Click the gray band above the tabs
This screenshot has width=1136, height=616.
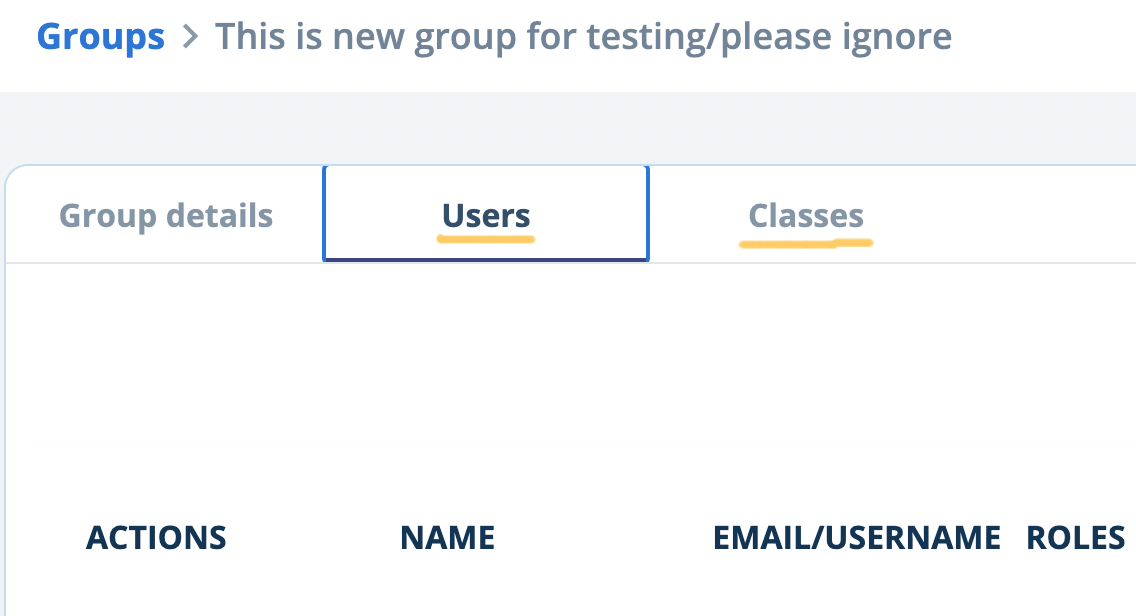(568, 128)
